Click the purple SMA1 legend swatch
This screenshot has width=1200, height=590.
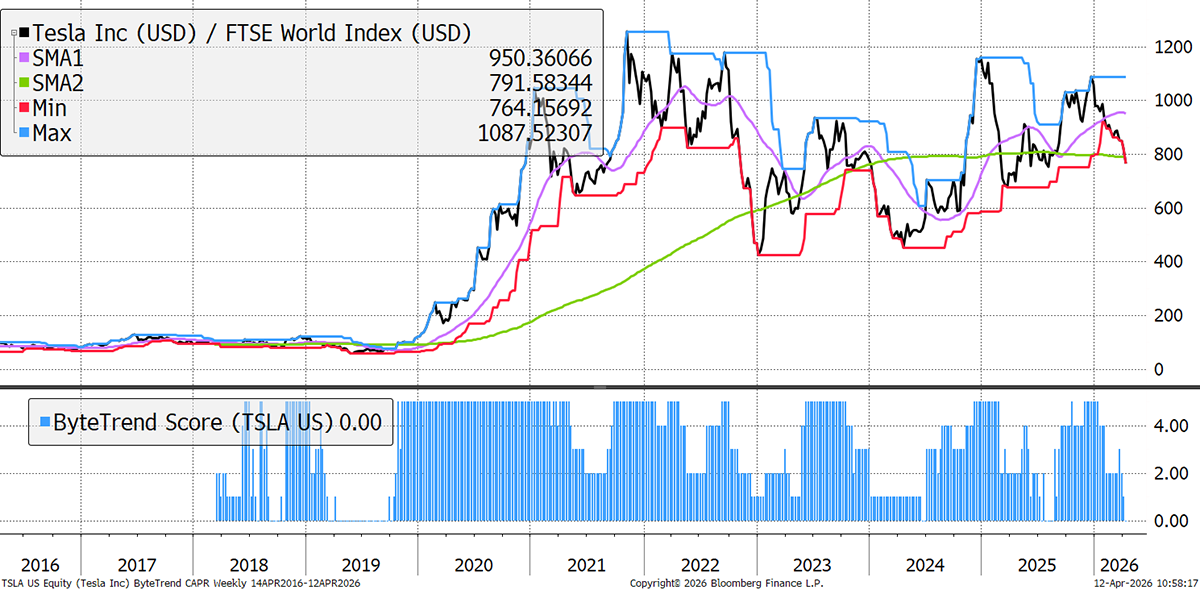tap(23, 60)
